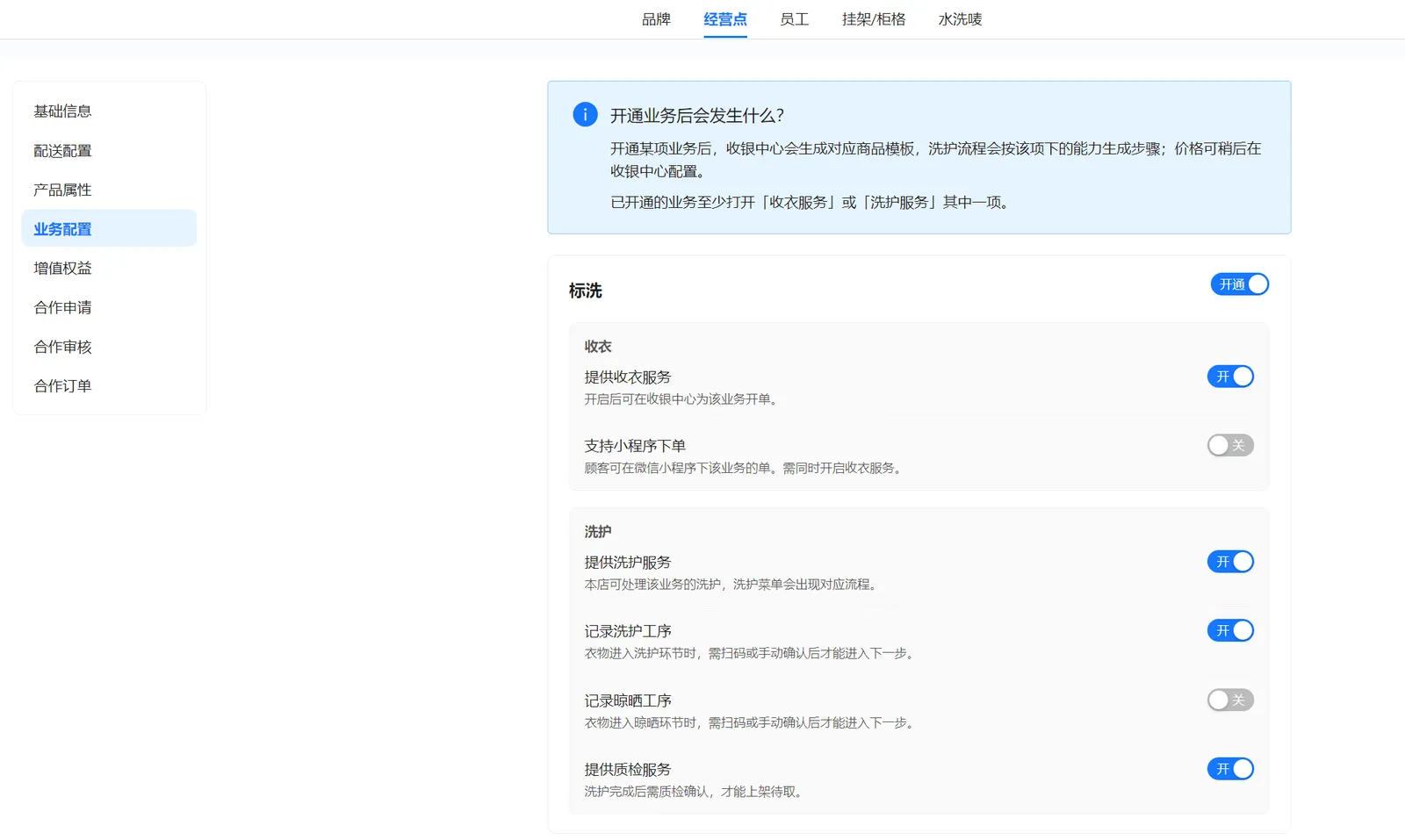Screen dimensions: 1405x840
Task: Select the 经营点 tab
Action: [x=725, y=19]
